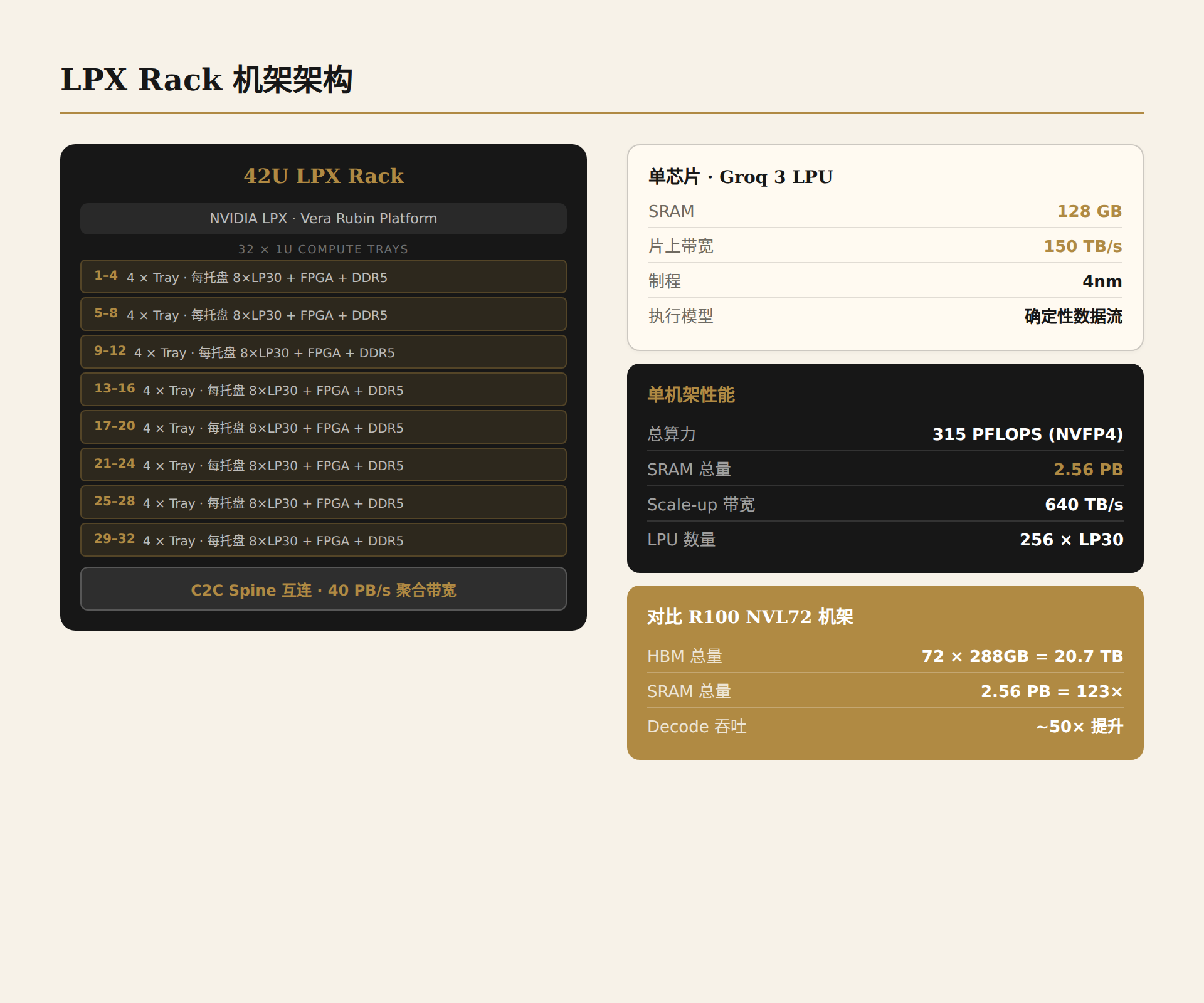Click the "LPU 数量" label
Image resolution: width=1204 pixels, height=1003 pixels.
(x=682, y=540)
